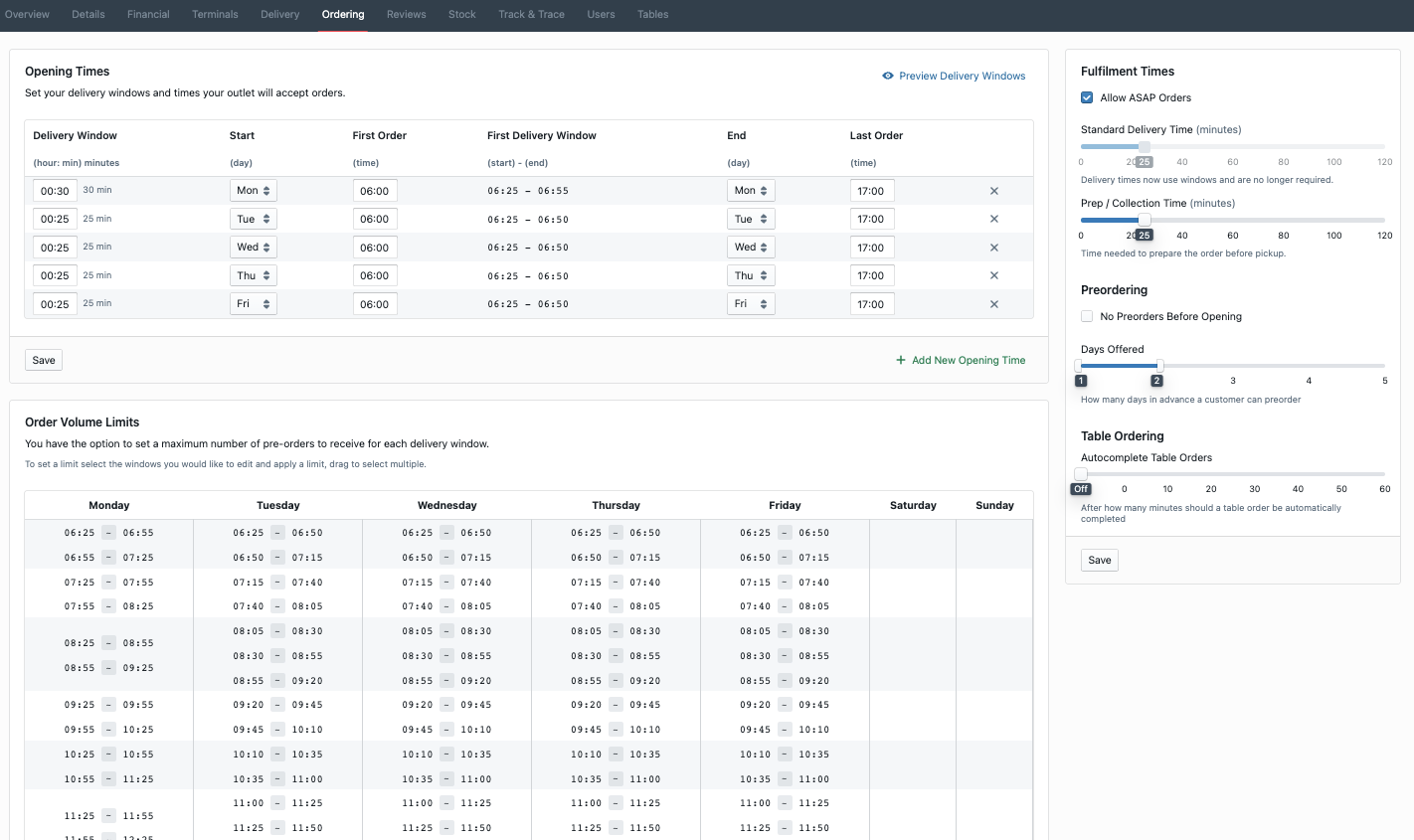Viewport: 1414px width, 840px height.
Task: Remove the Thursday opening time row
Action: pyautogui.click(x=993, y=275)
